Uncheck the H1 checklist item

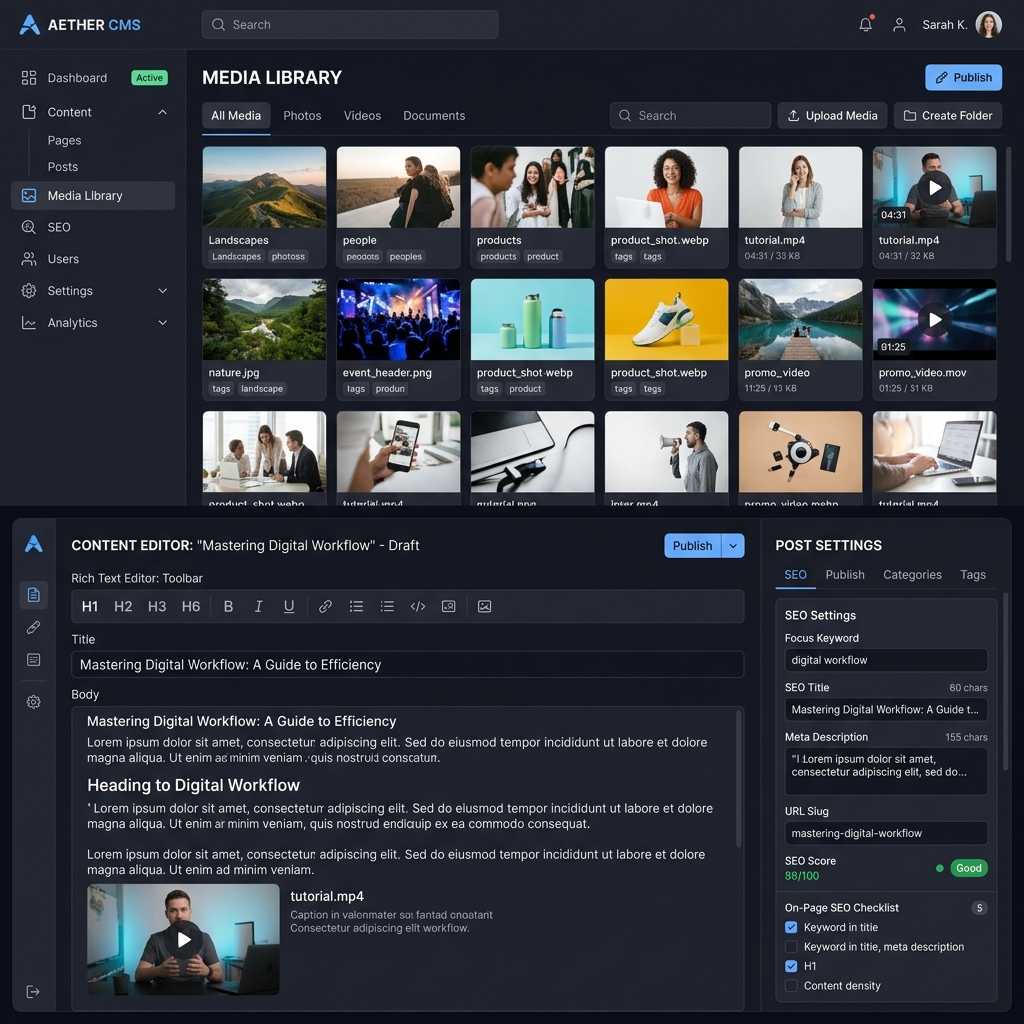[791, 966]
